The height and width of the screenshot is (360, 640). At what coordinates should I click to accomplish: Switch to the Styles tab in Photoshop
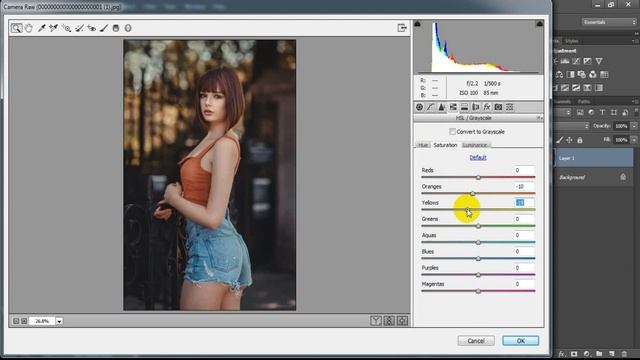(571, 41)
